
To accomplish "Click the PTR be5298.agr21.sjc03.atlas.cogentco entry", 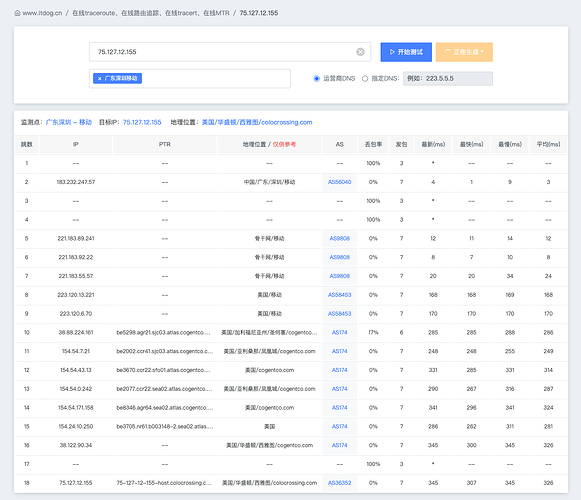I will coord(163,332).
